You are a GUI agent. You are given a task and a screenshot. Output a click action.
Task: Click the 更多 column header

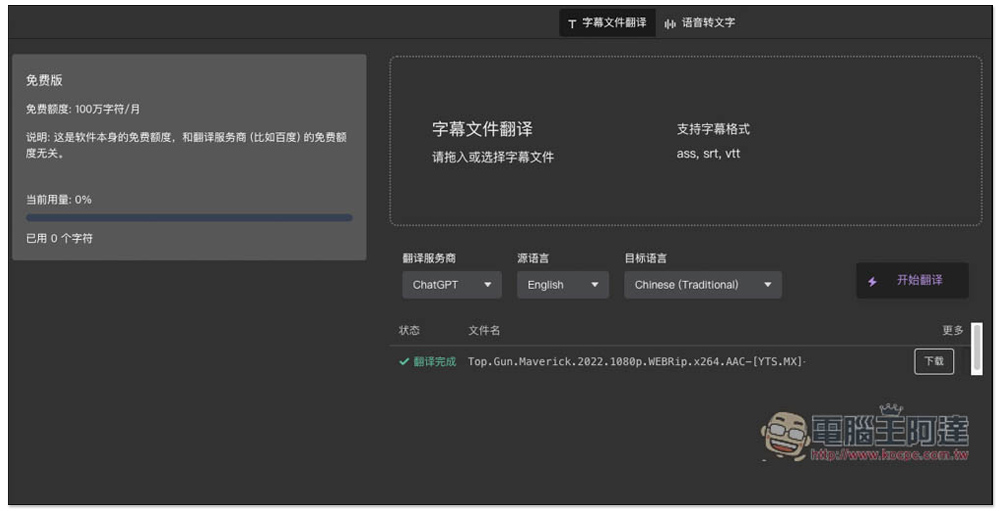click(952, 331)
